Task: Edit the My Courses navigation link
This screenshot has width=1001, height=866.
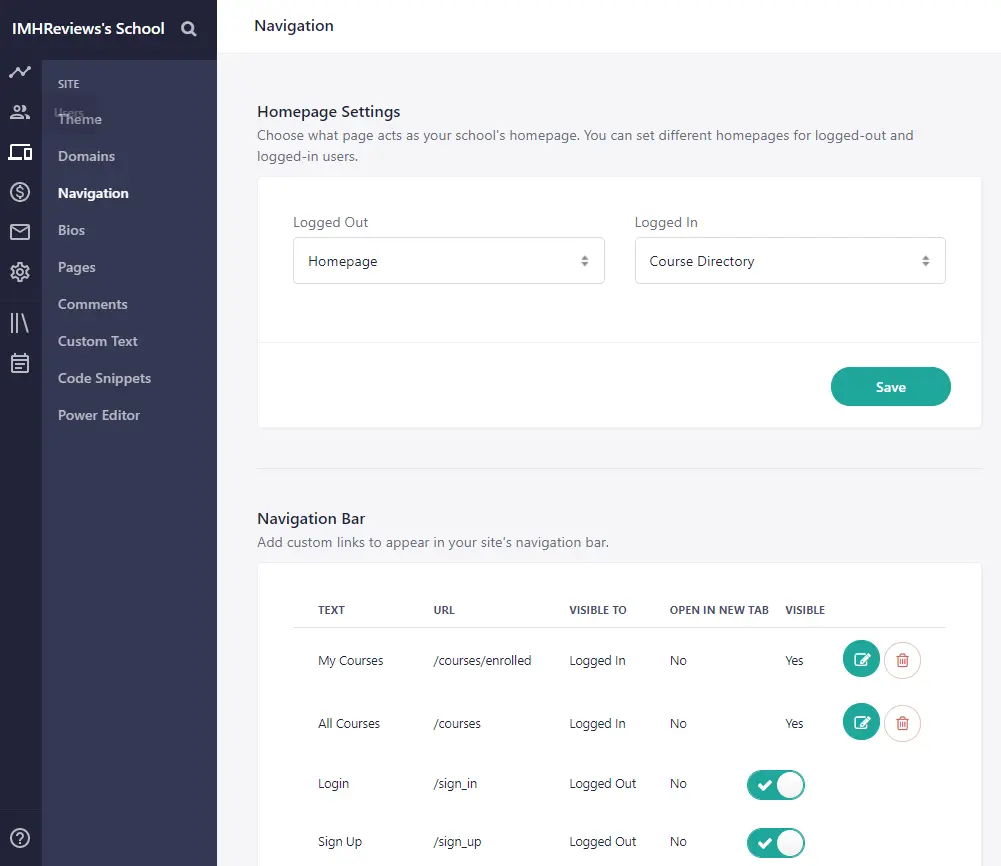Action: [x=861, y=660]
